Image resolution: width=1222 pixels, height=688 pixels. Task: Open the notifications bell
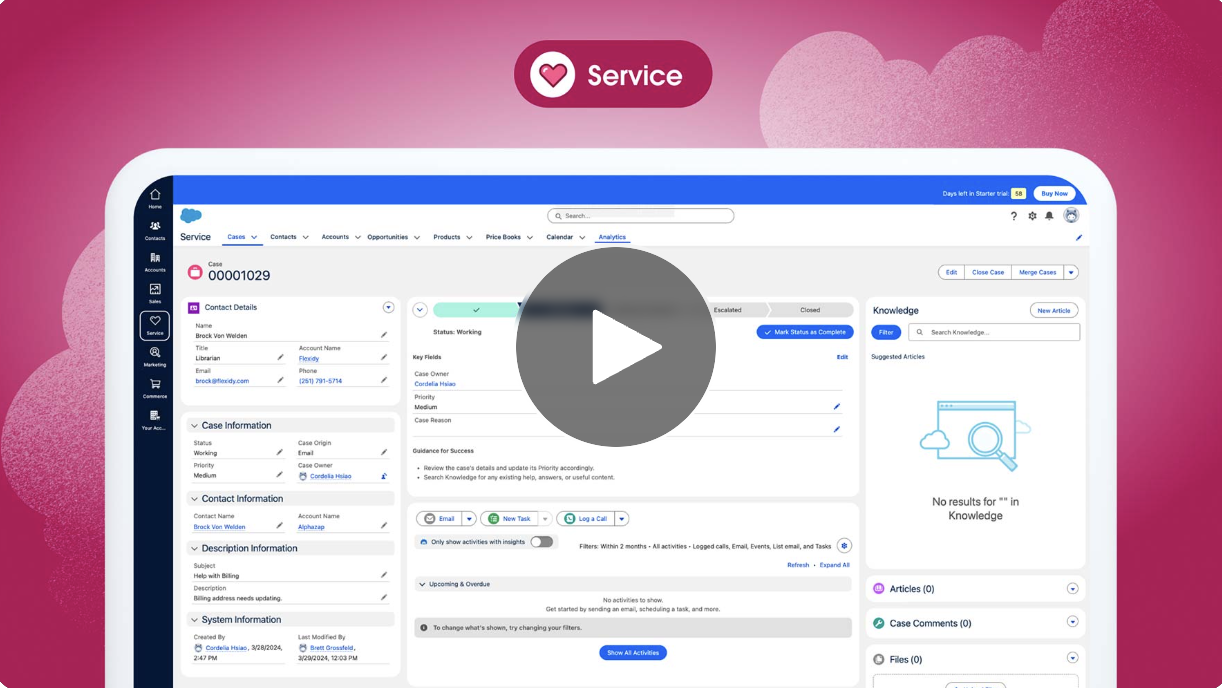pyautogui.click(x=1049, y=216)
